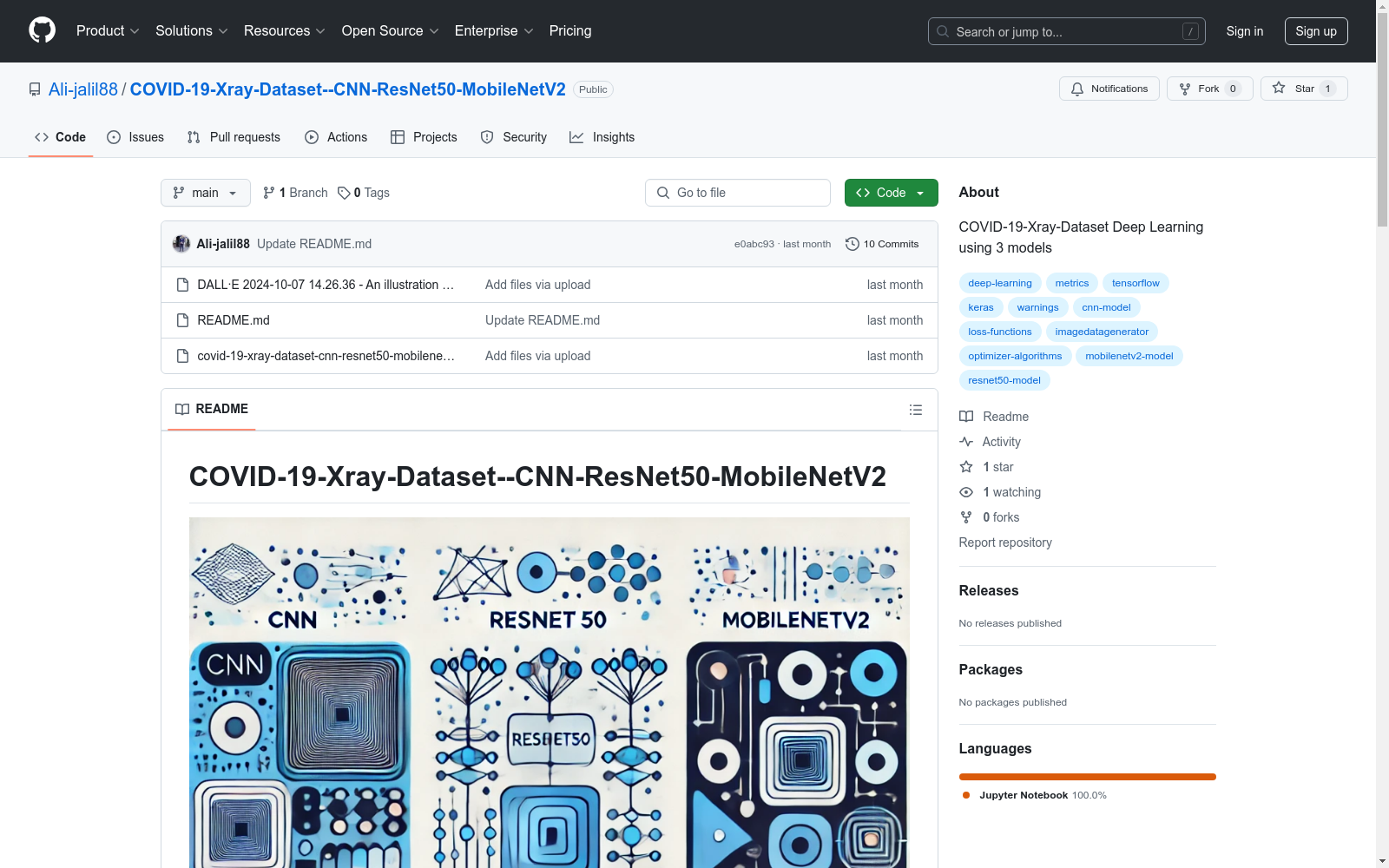Open the green Code dropdown
This screenshot has height=868, width=1389.
pyautogui.click(x=891, y=193)
